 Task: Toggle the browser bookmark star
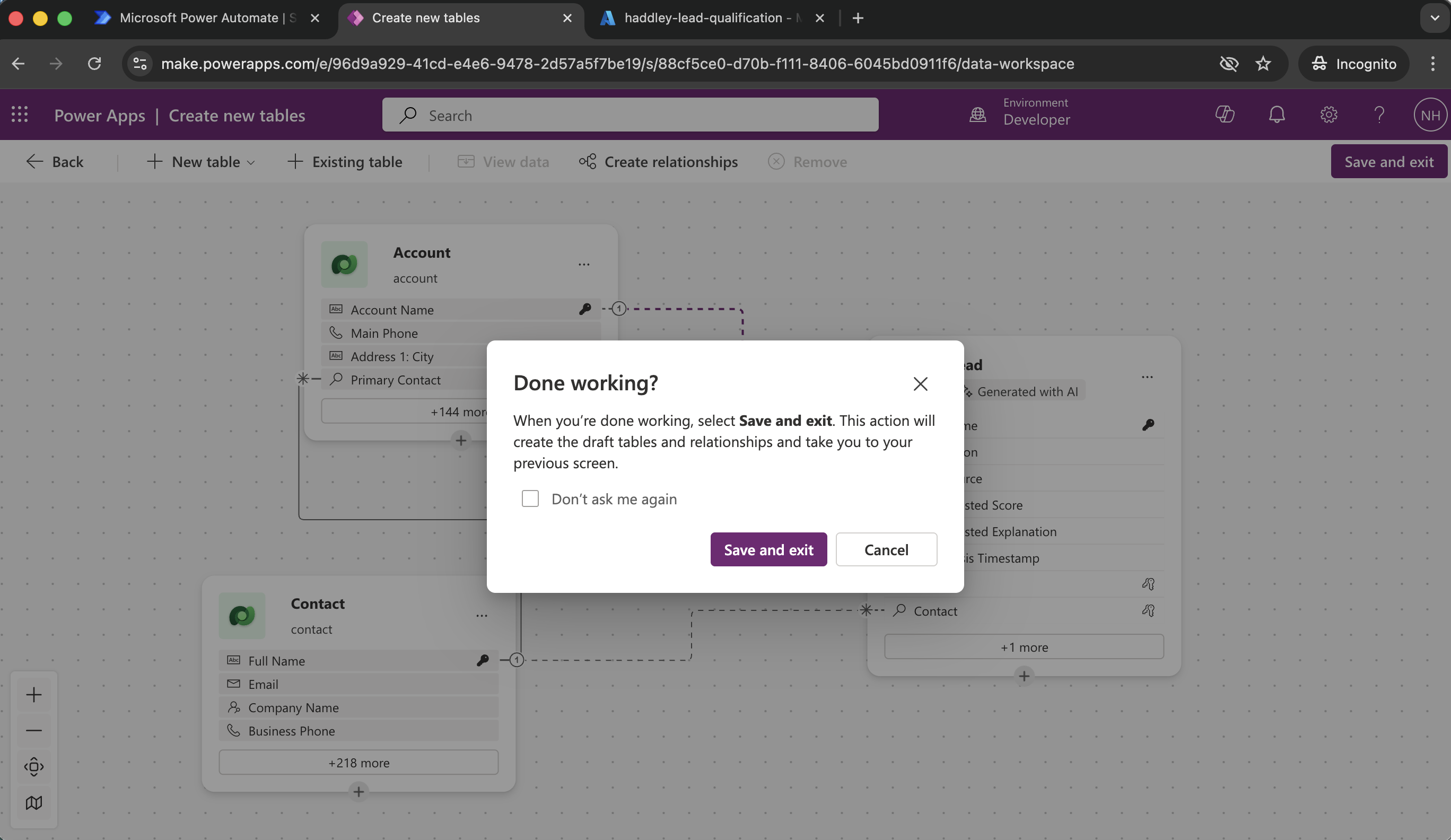(x=1263, y=63)
